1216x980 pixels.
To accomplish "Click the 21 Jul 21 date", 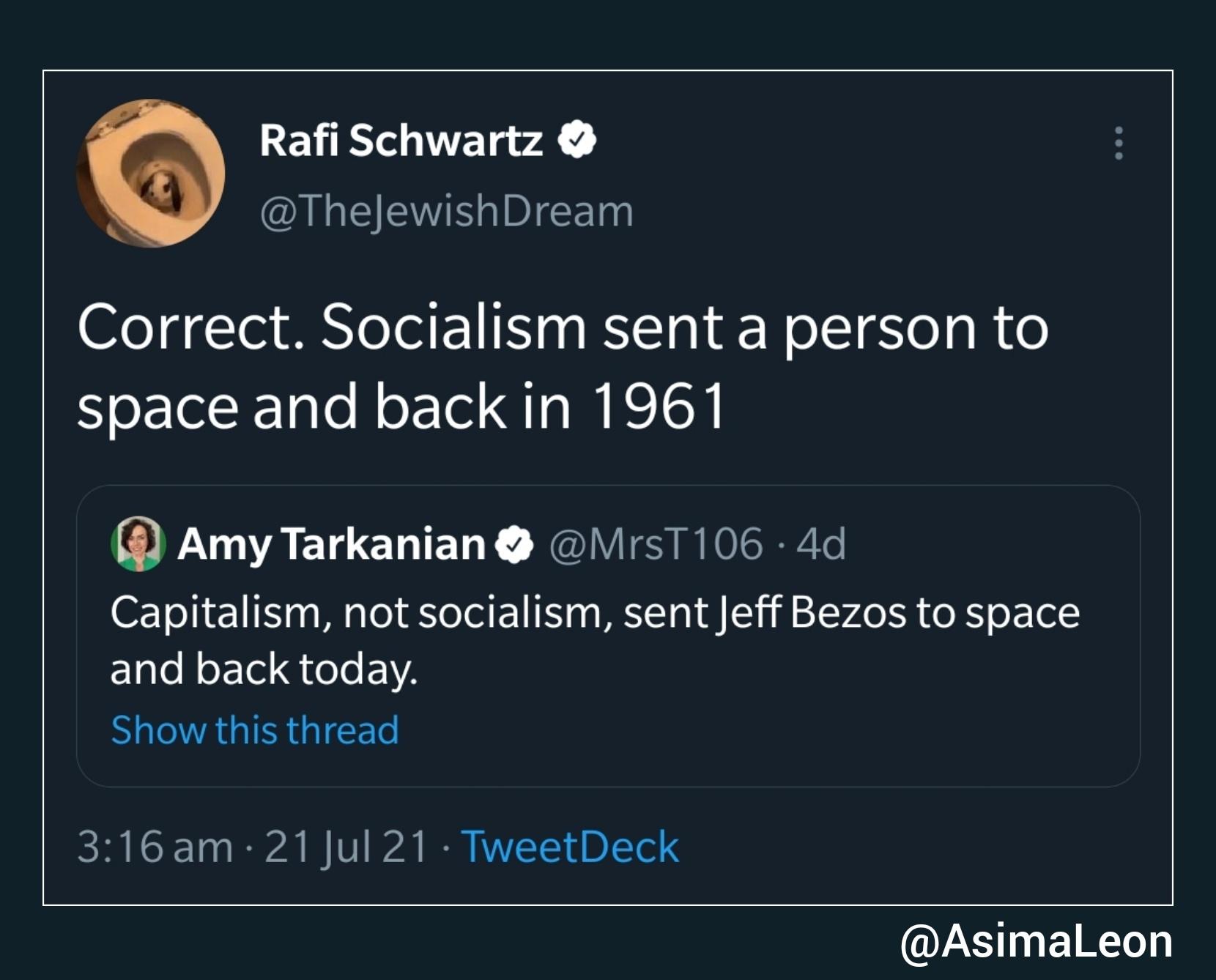I will pos(346,847).
